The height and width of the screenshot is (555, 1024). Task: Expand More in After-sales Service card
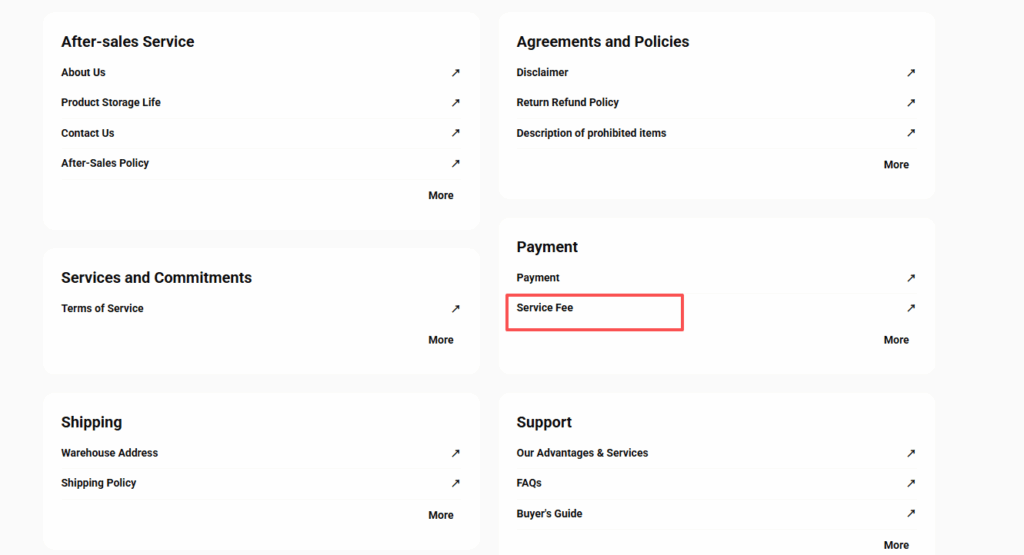coord(441,196)
